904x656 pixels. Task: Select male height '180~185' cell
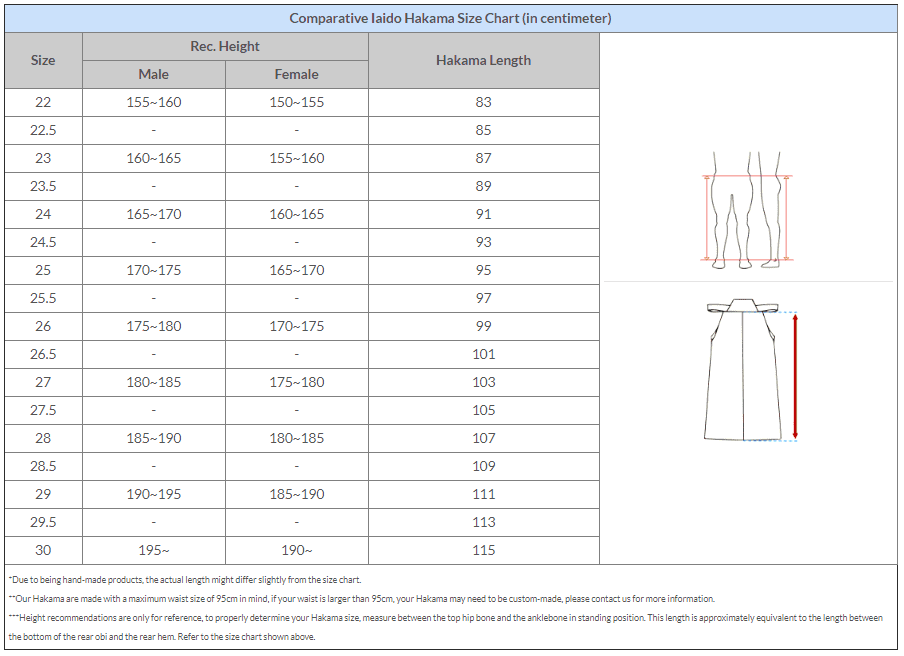pos(154,382)
